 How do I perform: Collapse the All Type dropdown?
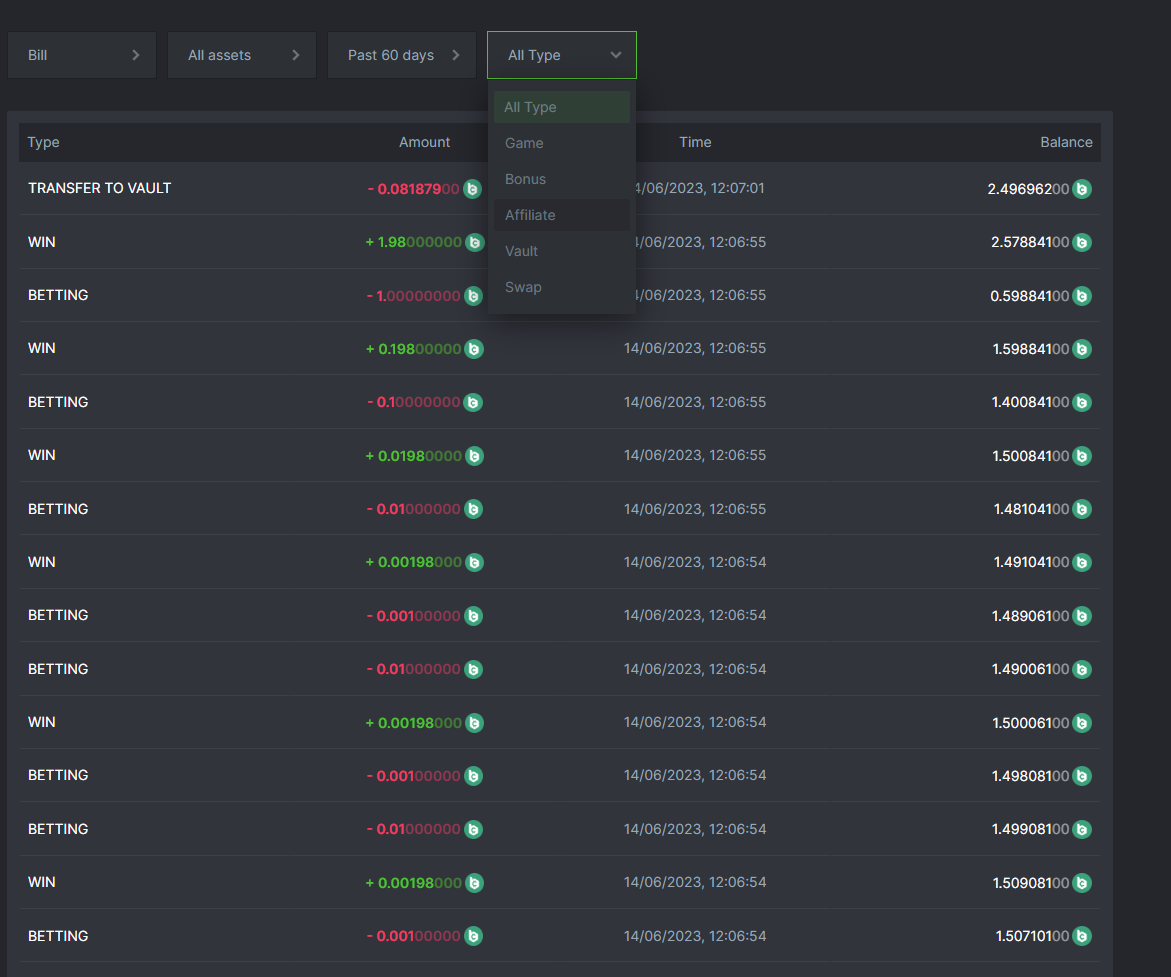click(x=562, y=55)
